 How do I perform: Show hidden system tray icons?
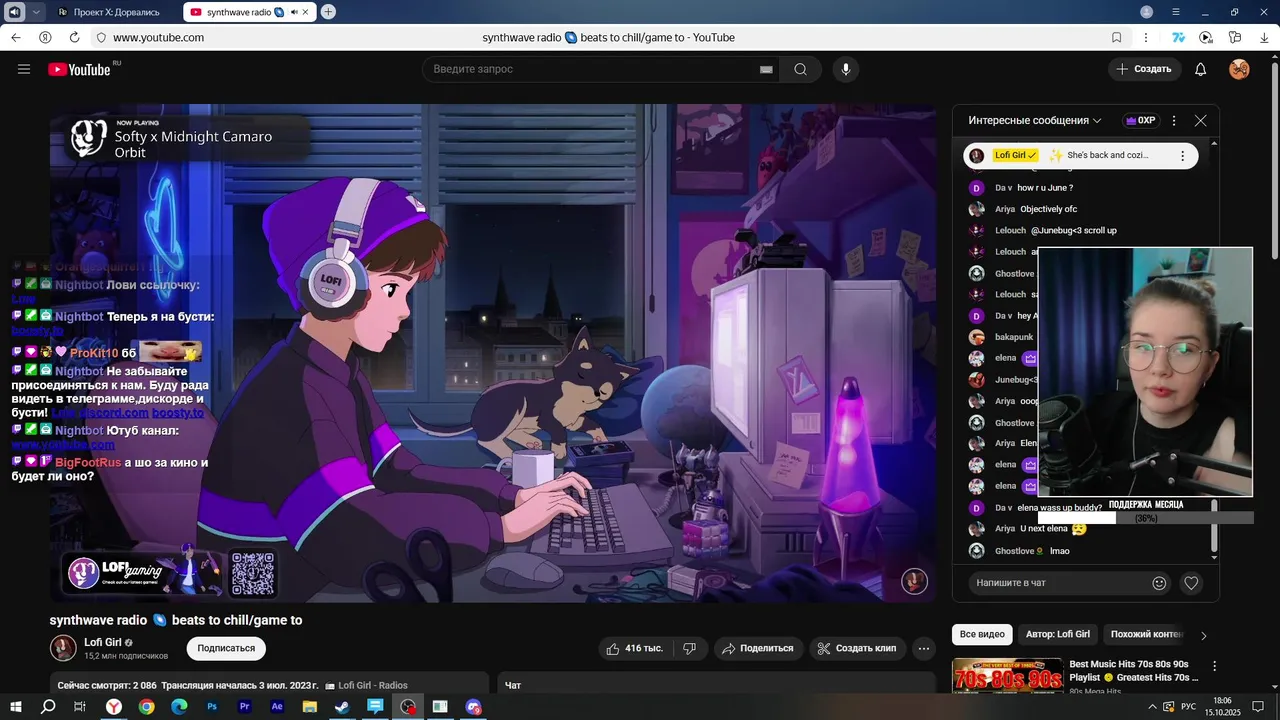(1152, 706)
